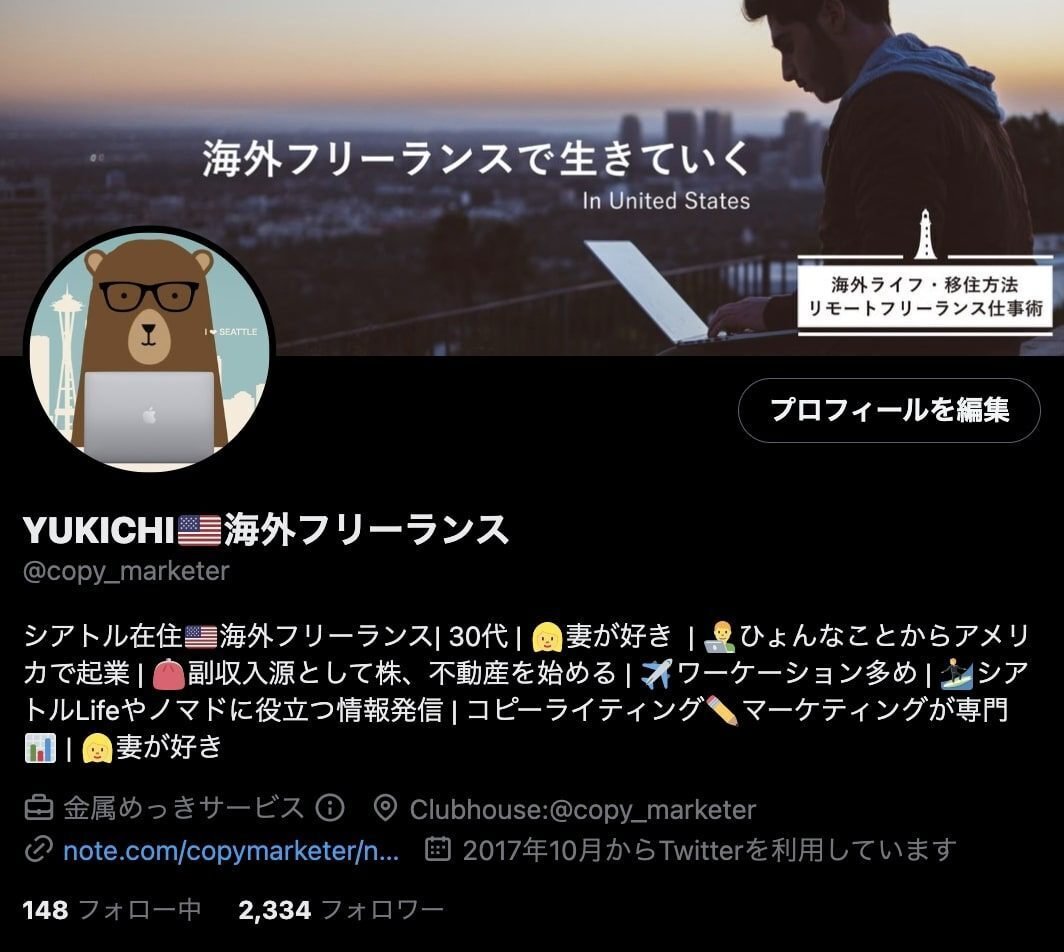Click the briefcase professional category icon
The height and width of the screenshot is (952, 1064).
point(39,808)
